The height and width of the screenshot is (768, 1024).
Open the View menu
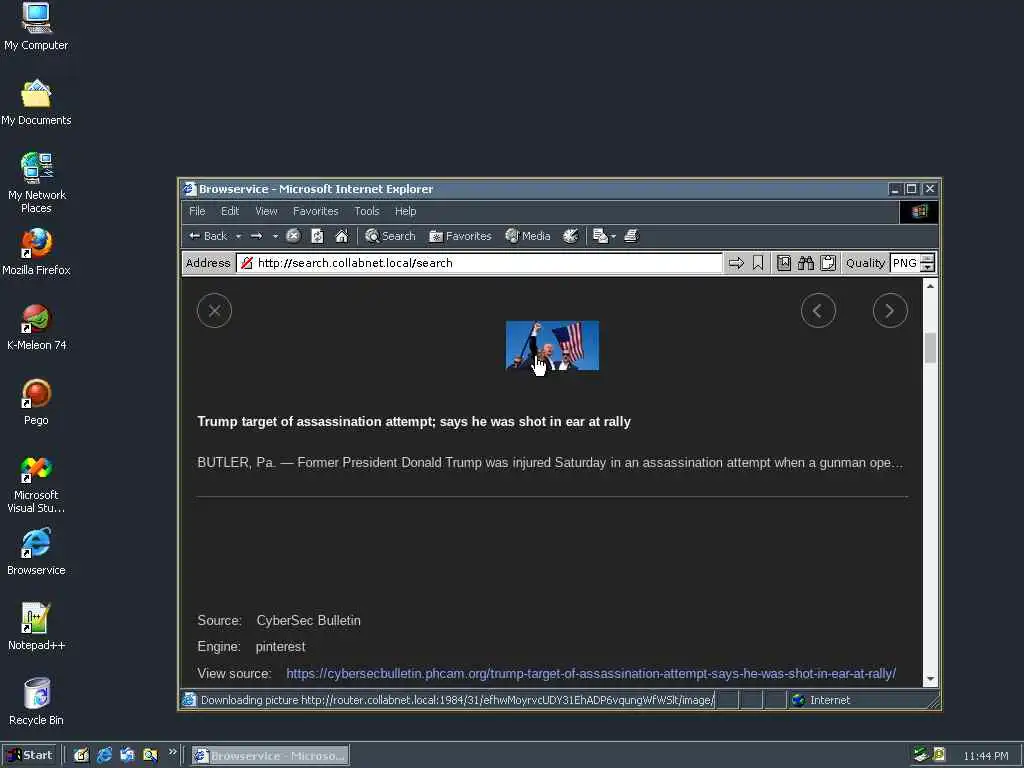(266, 211)
